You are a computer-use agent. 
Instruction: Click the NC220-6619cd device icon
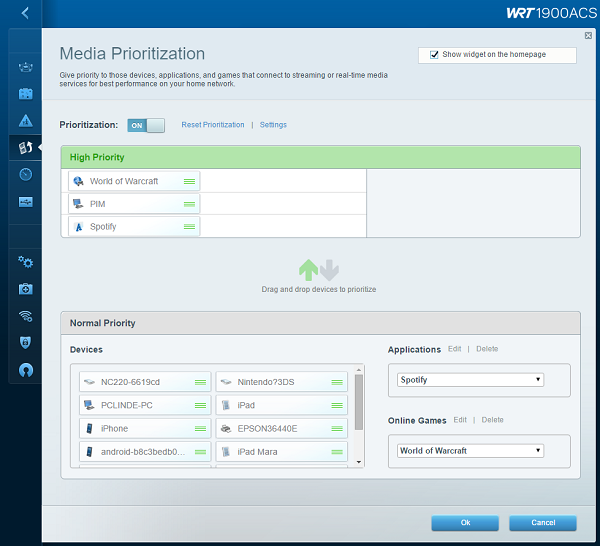tap(89, 382)
